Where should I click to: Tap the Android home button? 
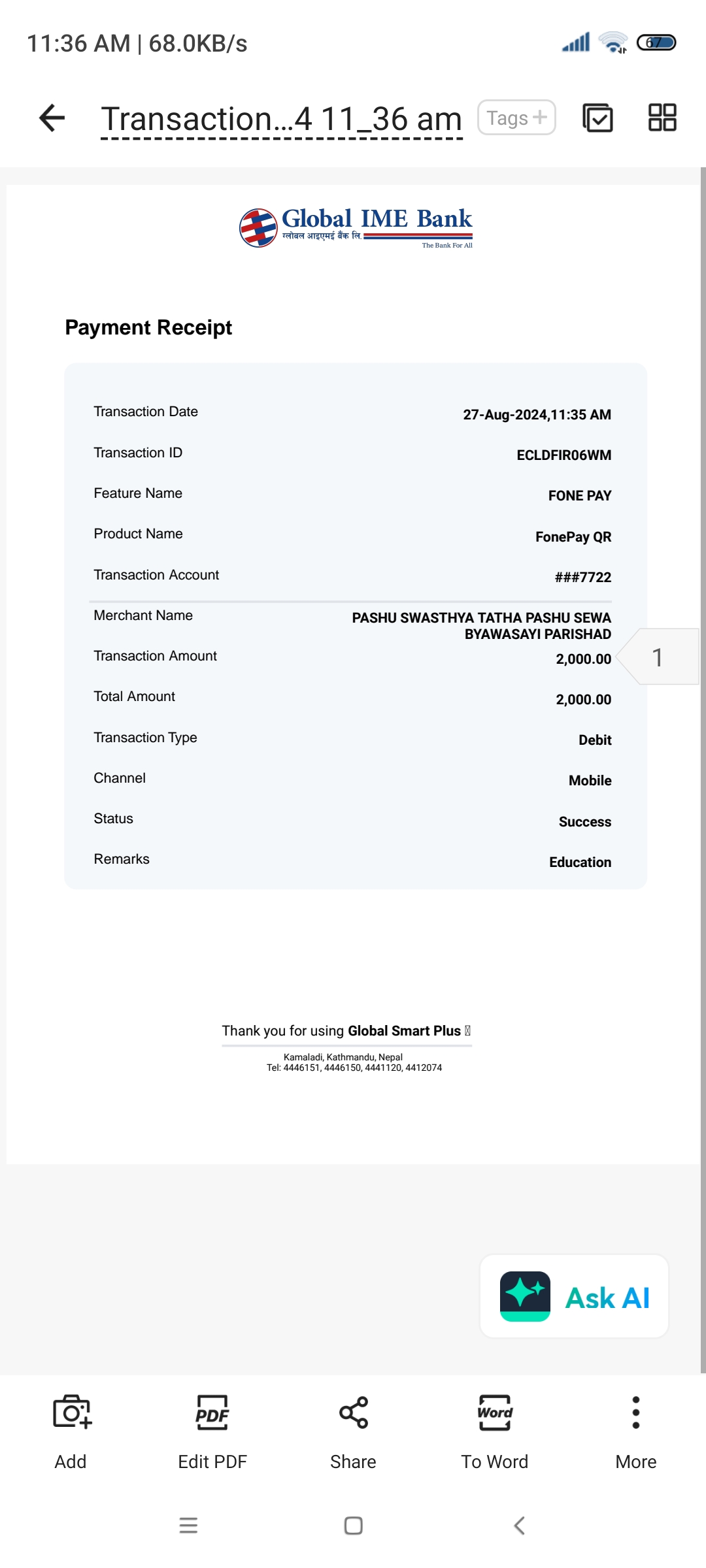354,1526
